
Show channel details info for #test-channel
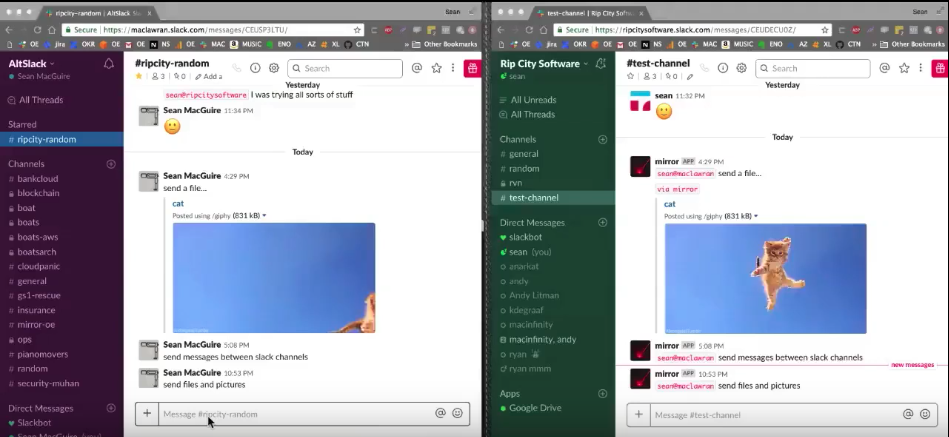(723, 68)
